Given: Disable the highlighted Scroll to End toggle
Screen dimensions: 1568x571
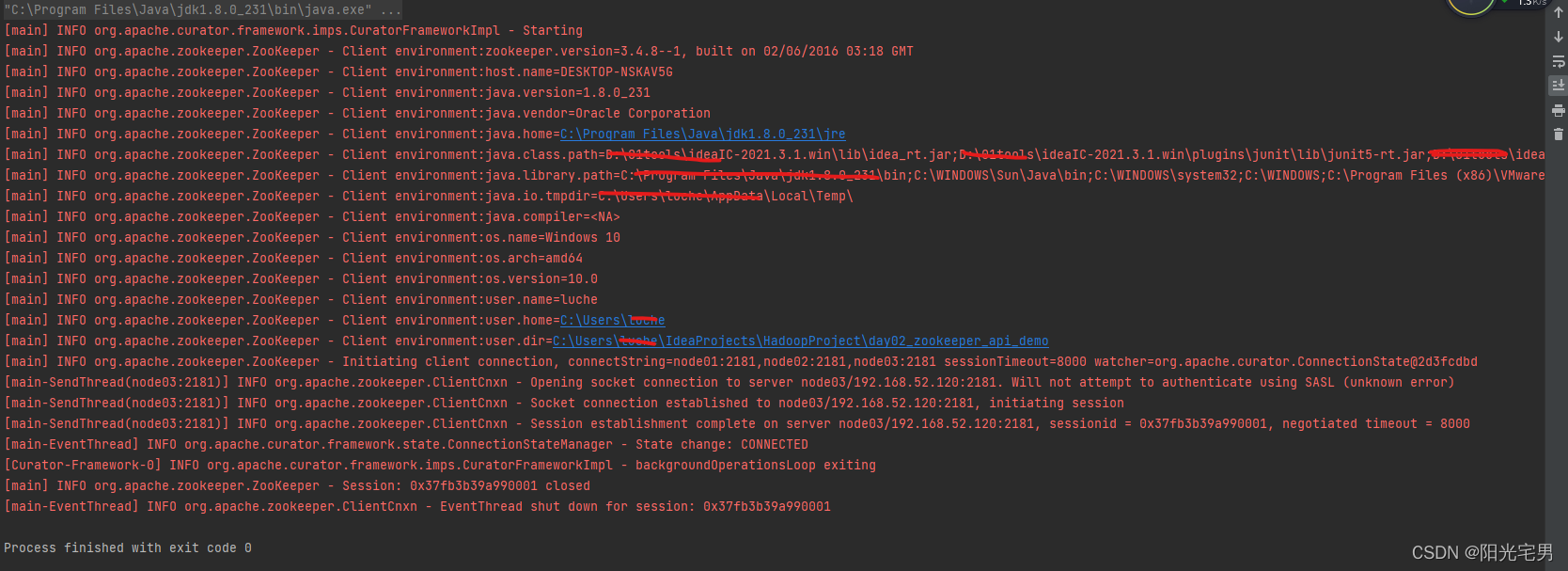Looking at the screenshot, I should (1558, 86).
